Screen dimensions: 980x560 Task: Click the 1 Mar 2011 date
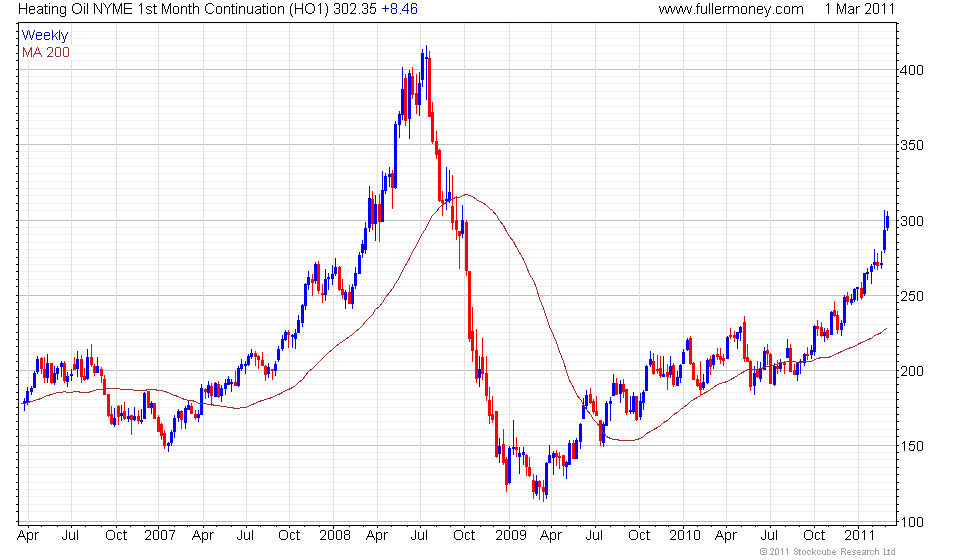tap(859, 9)
